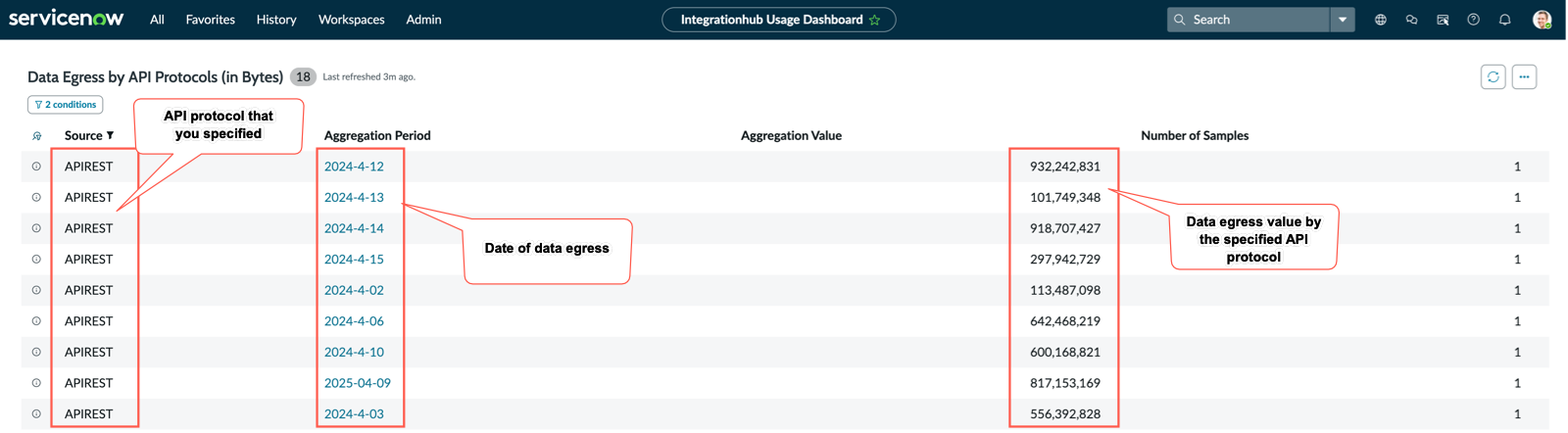
Task: Select the value 642,468,219
Action: click(x=1065, y=321)
